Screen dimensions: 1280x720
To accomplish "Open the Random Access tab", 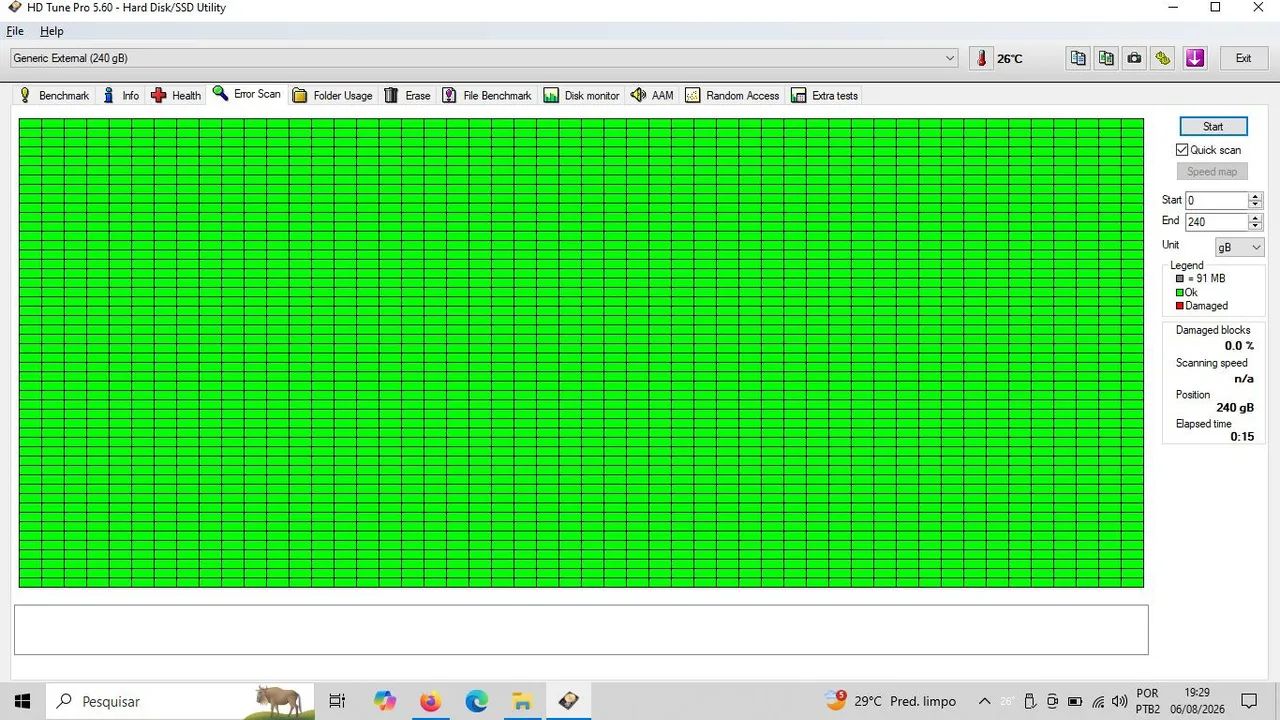I will coord(732,96).
